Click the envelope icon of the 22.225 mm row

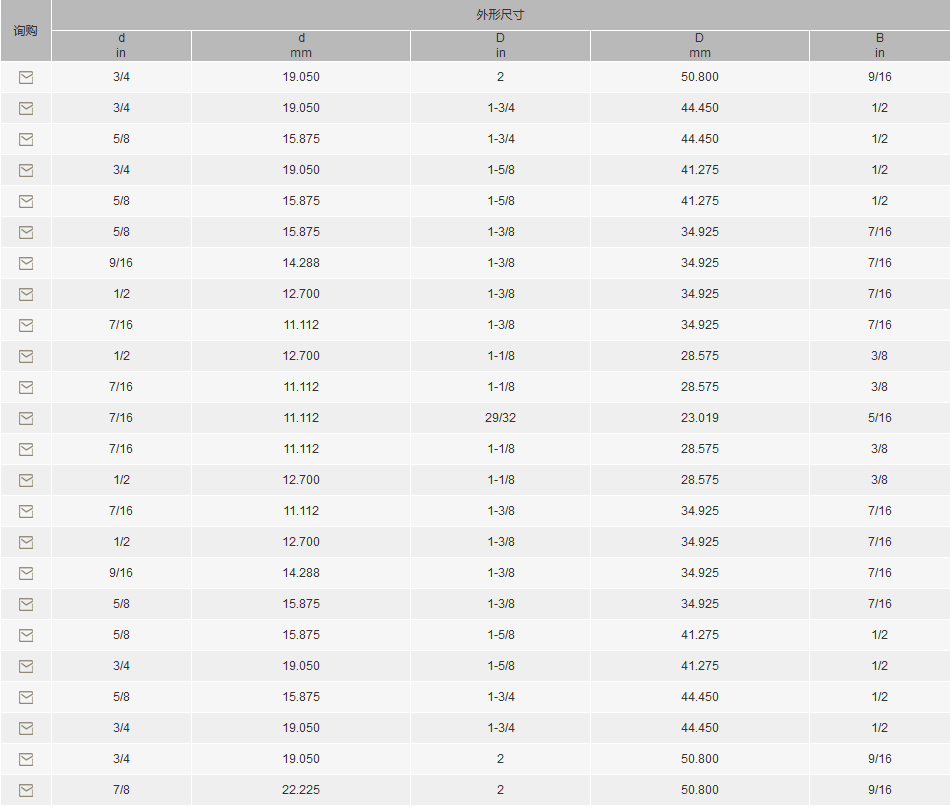click(x=26, y=790)
